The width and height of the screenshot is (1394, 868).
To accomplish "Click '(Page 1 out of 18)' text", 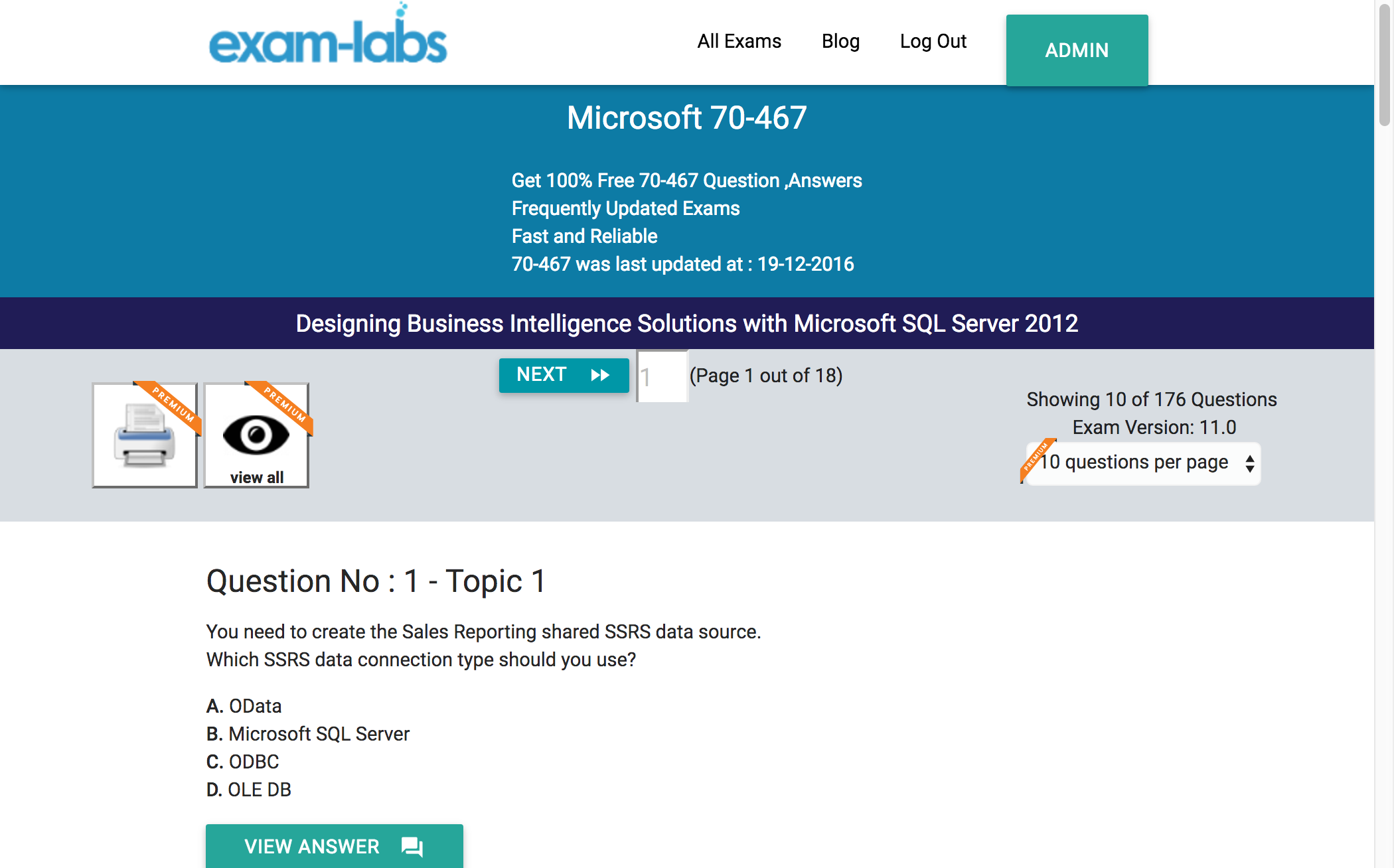I will [766, 376].
